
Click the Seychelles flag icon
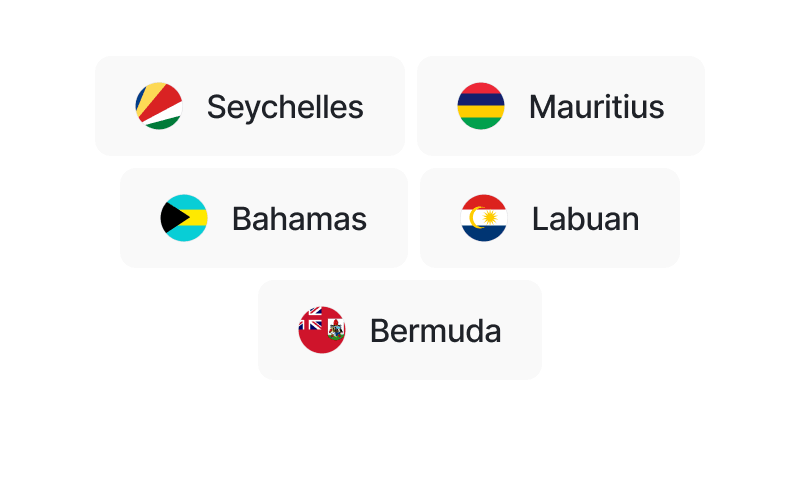[159, 106]
